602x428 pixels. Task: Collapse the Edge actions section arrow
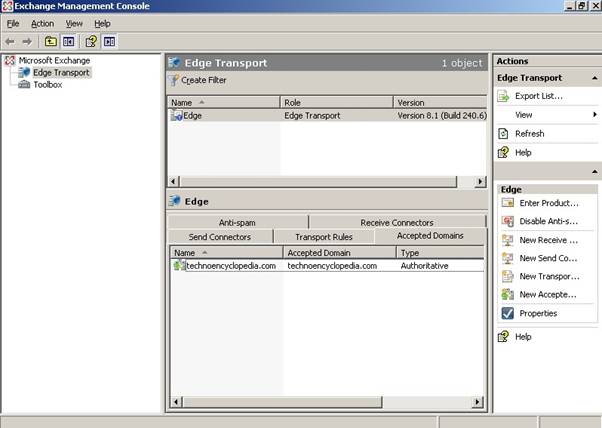pos(595,172)
